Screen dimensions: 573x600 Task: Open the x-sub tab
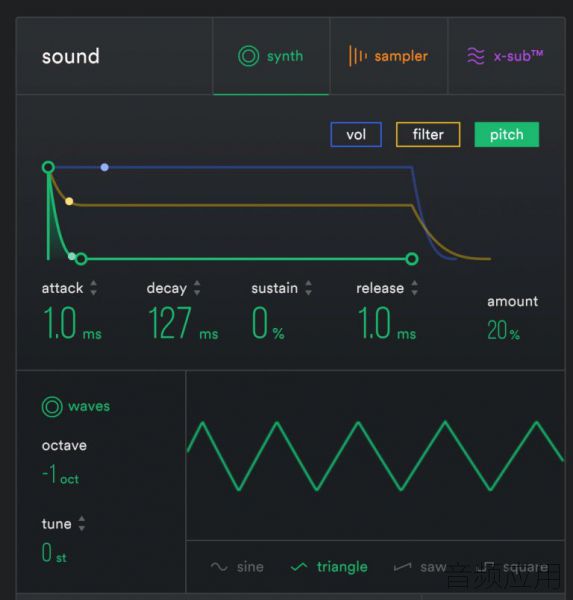click(x=506, y=56)
